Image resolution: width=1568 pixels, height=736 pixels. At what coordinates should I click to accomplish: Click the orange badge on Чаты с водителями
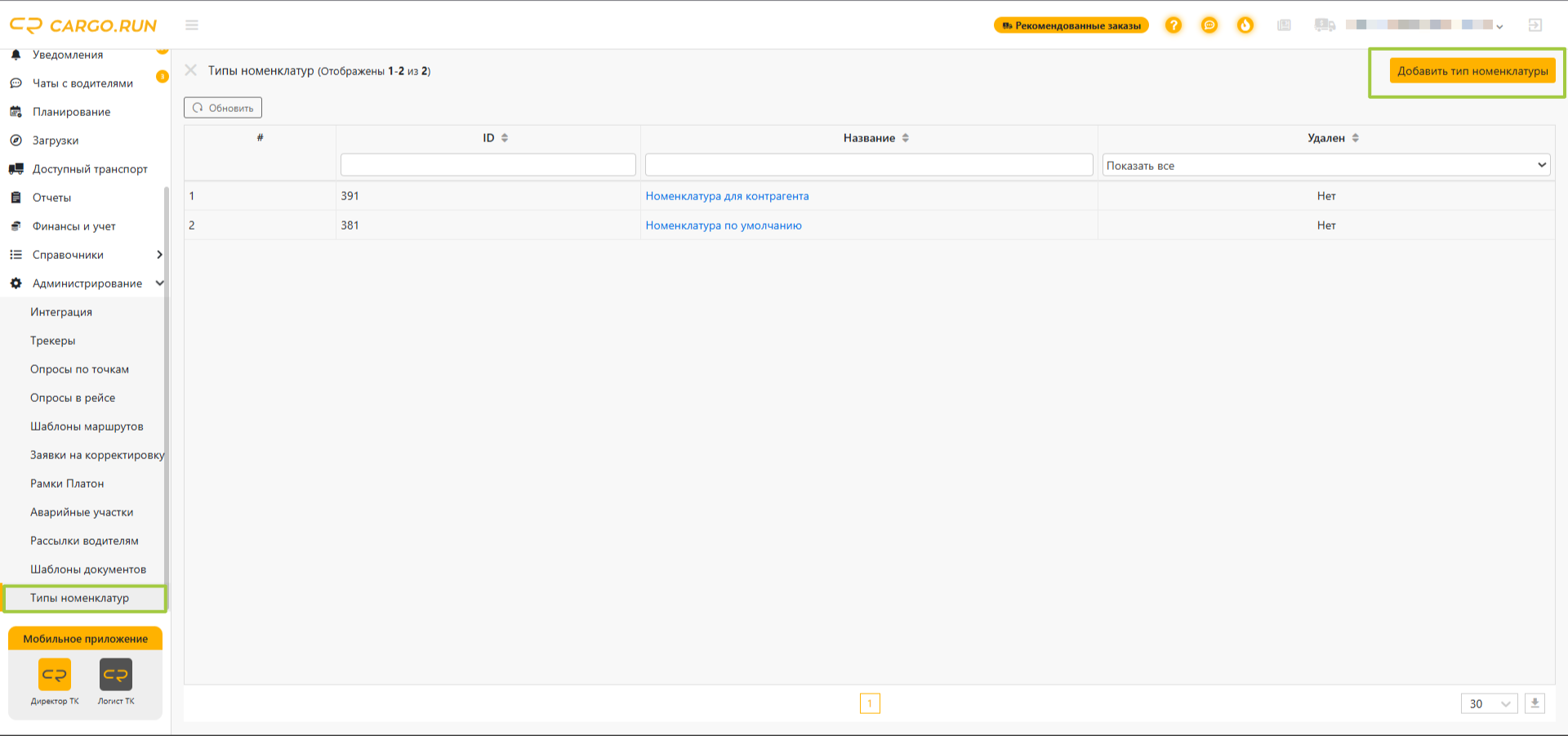tap(163, 76)
